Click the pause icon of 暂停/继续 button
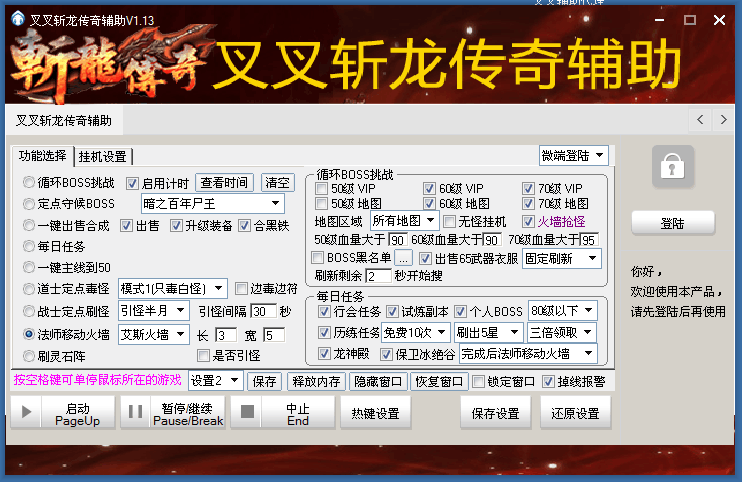Image resolution: width=742 pixels, height=482 pixels. point(135,412)
